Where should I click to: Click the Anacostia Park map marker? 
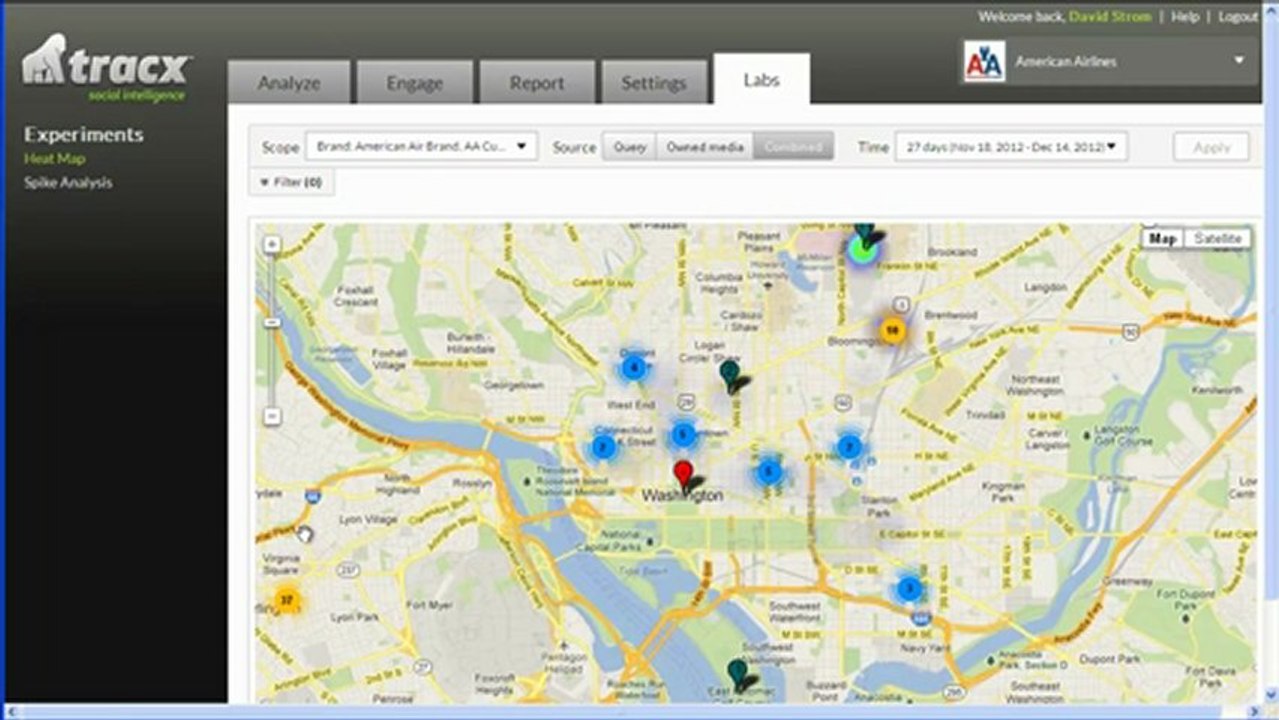(x=990, y=660)
